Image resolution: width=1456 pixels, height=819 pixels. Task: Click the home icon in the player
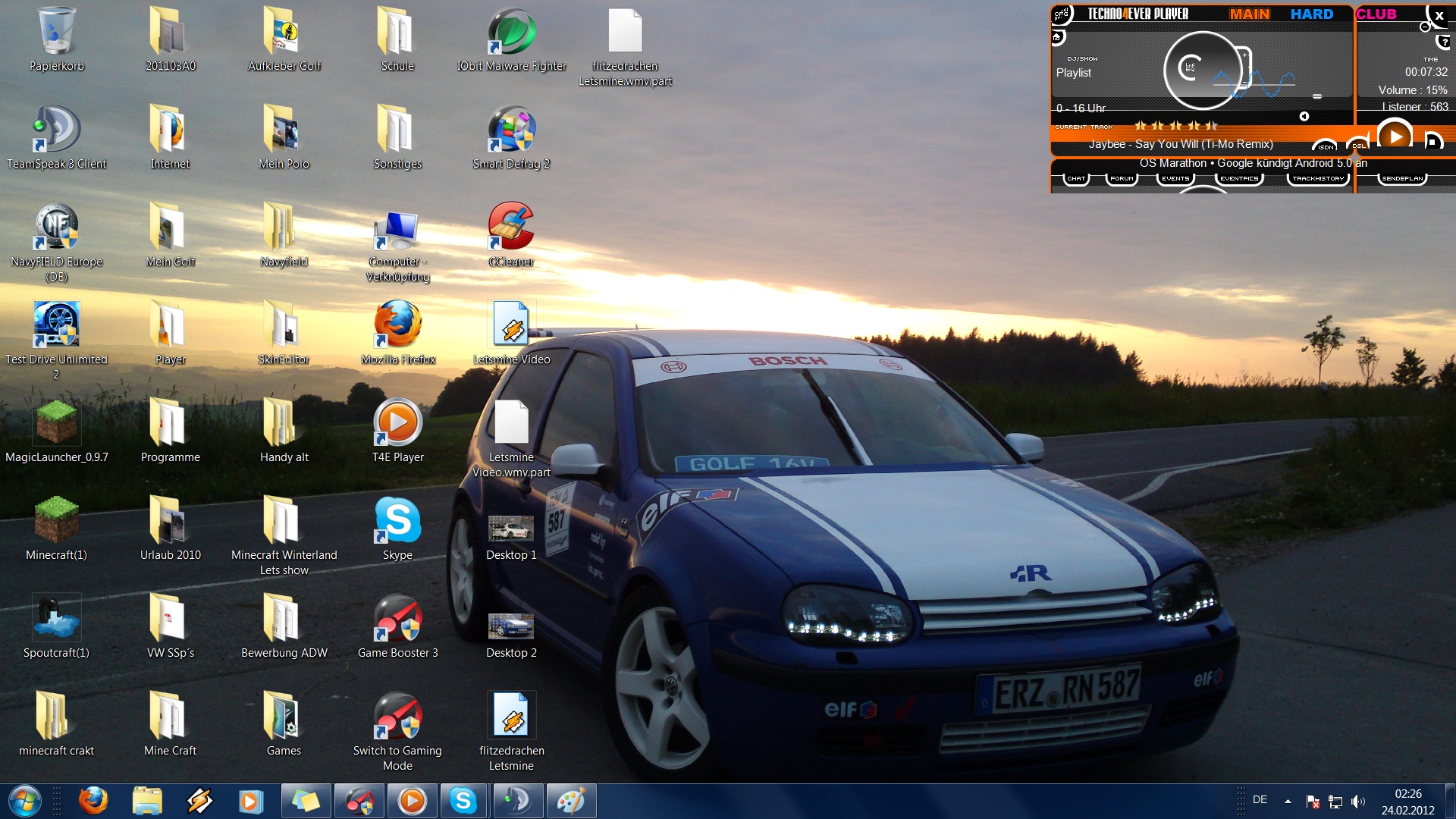[1057, 36]
